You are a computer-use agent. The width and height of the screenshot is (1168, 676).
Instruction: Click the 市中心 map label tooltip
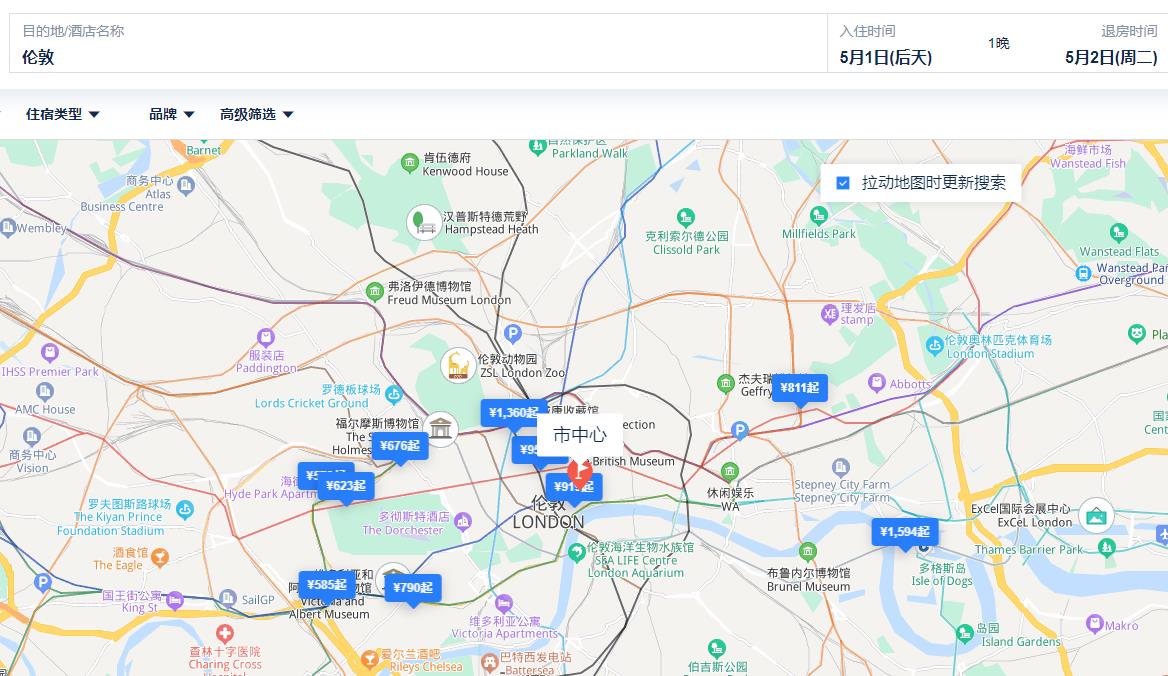point(580,435)
